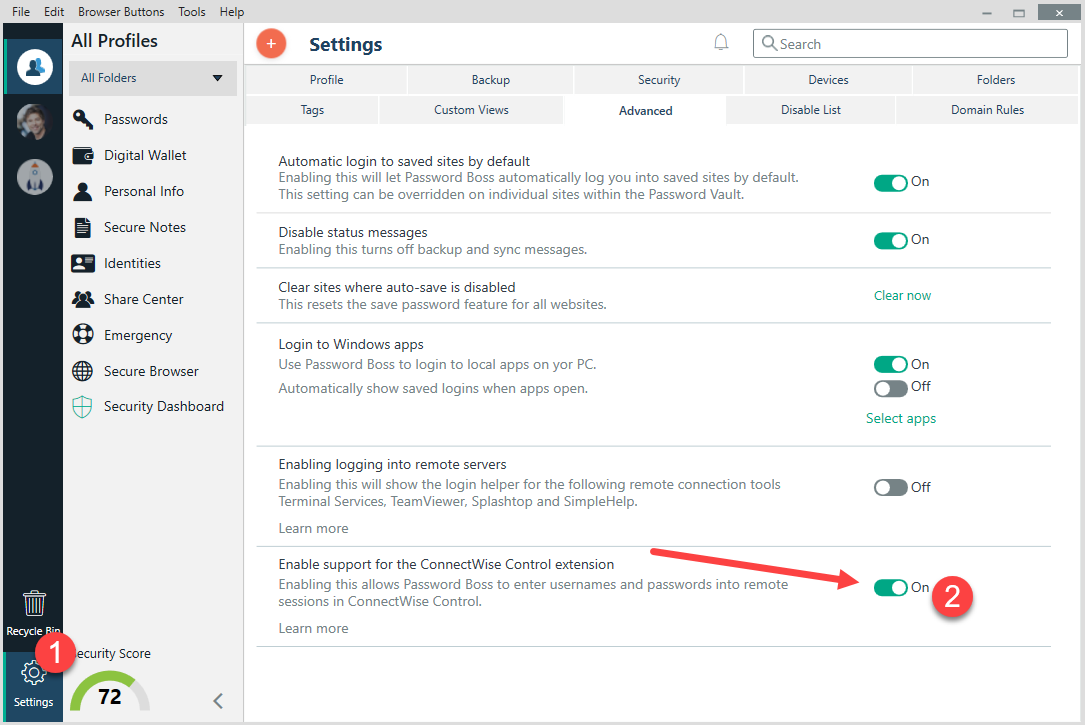Viewport: 1085px width, 725px height.
Task: Select the Personal Info person icon
Action: tap(83, 191)
